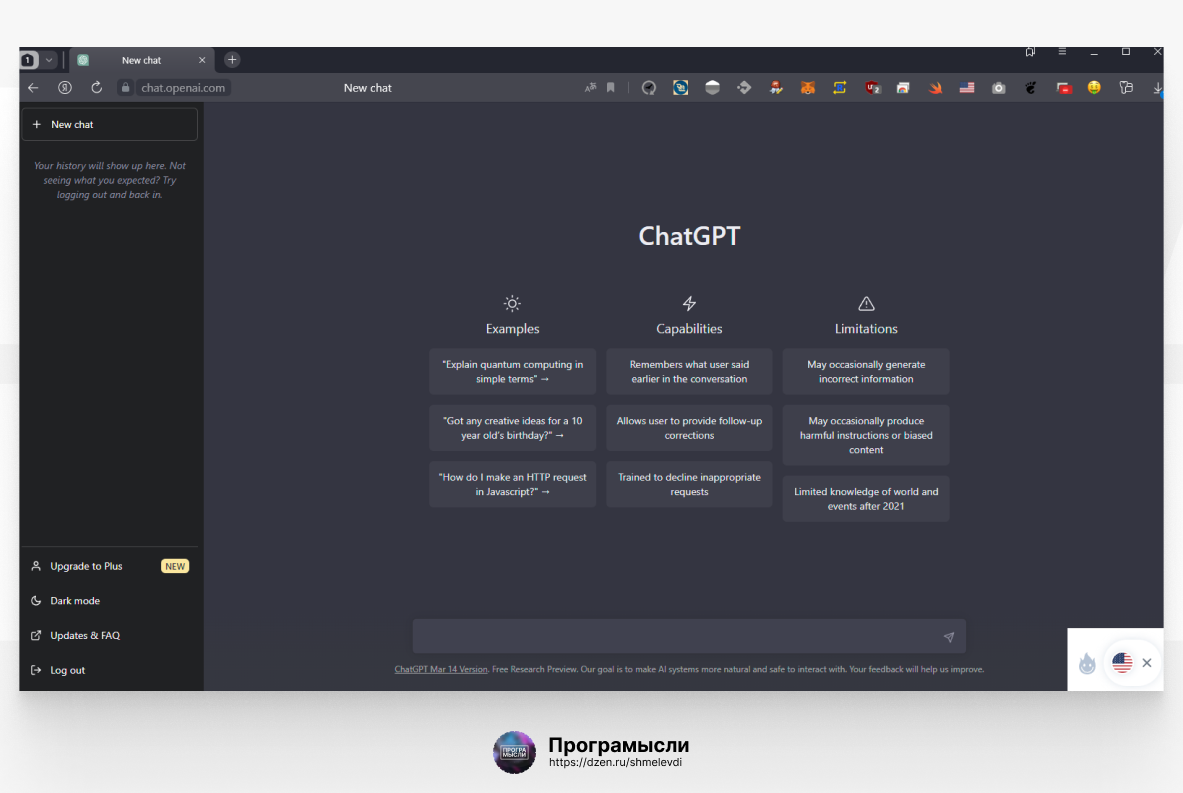Click "May occasionally generate incorrect information" card
This screenshot has height=793, width=1183.
point(866,371)
